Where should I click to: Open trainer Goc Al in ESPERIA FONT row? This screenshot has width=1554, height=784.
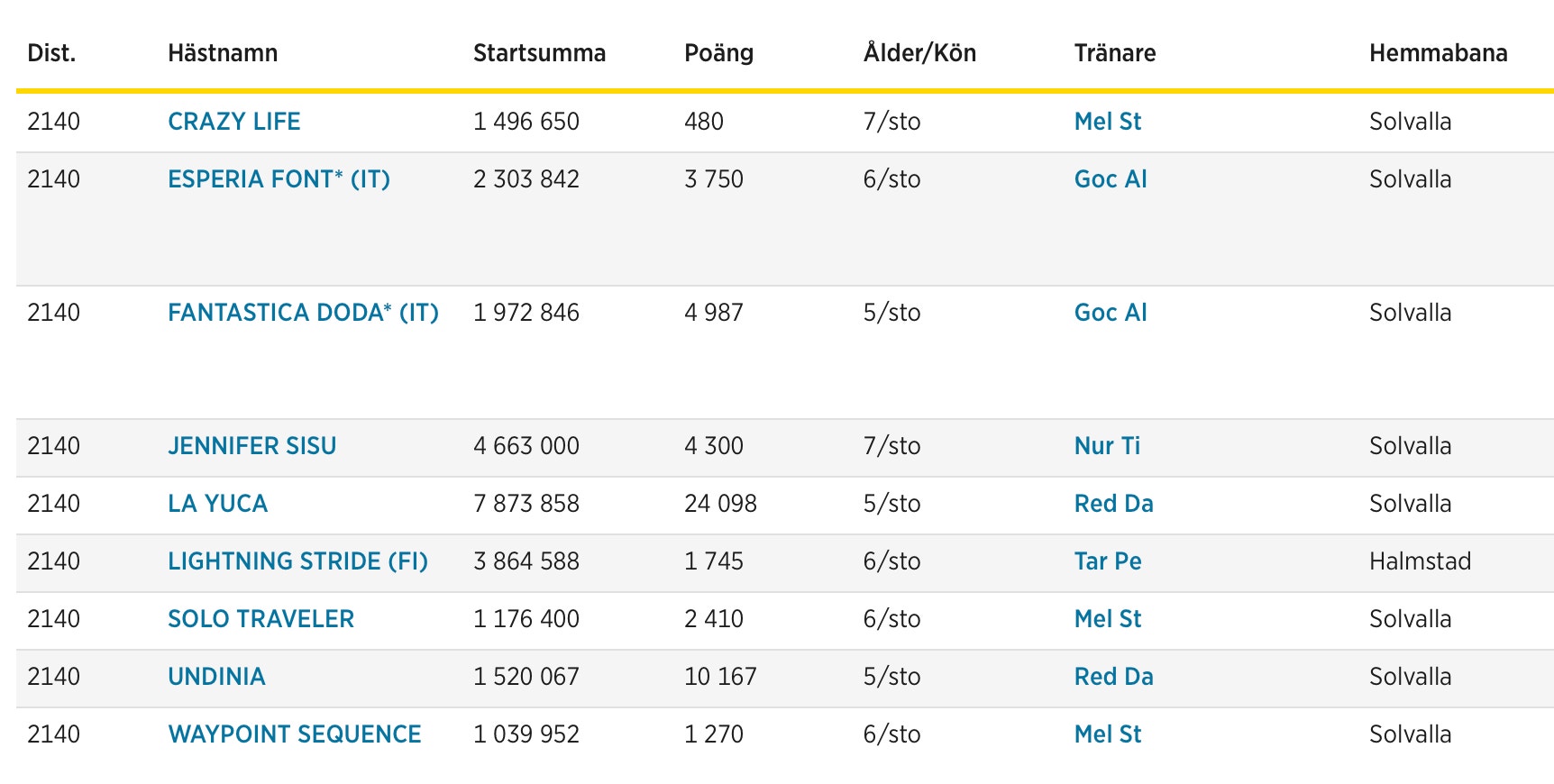pyautogui.click(x=1111, y=179)
